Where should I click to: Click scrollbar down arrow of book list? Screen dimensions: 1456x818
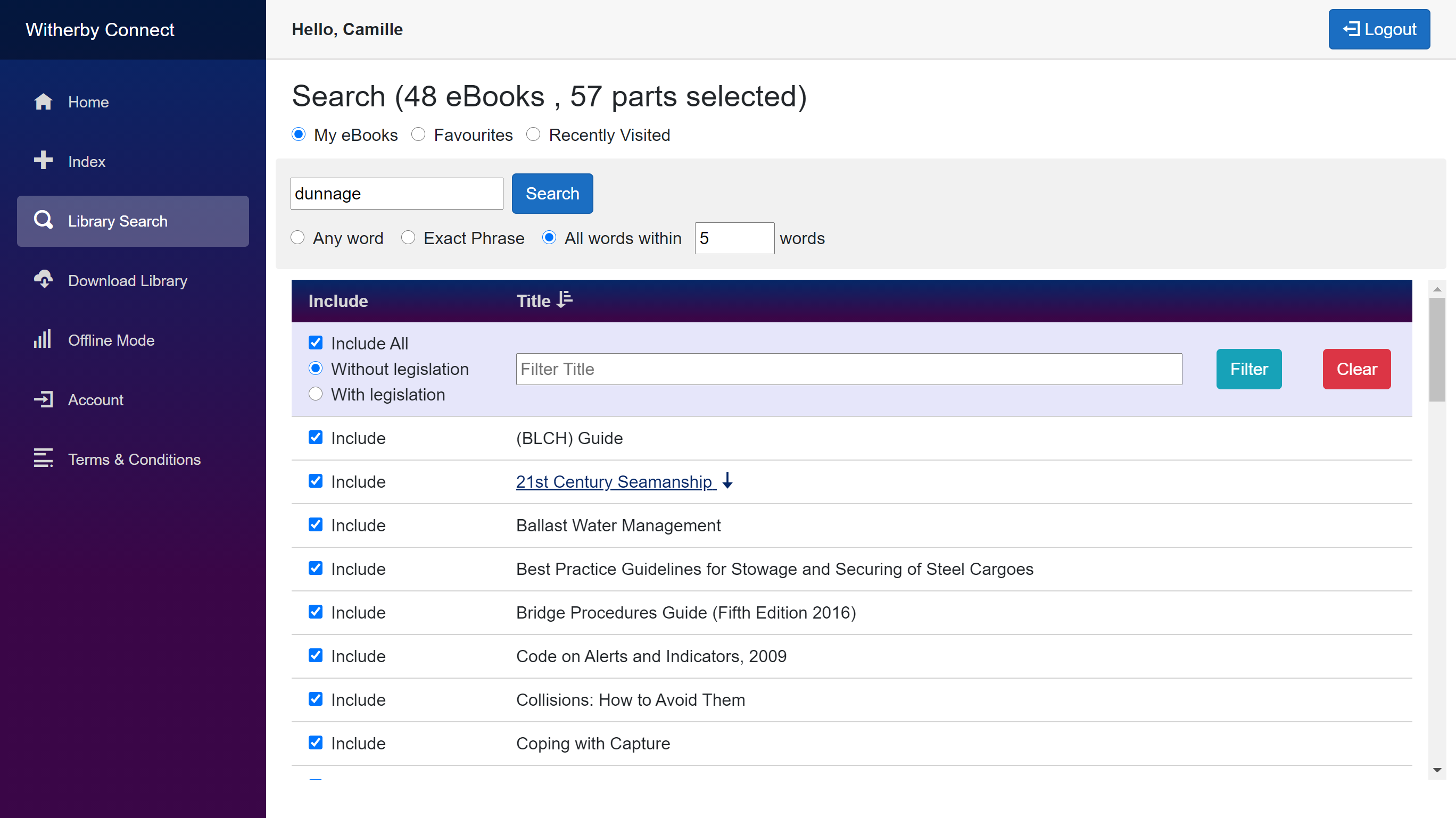(x=1437, y=770)
